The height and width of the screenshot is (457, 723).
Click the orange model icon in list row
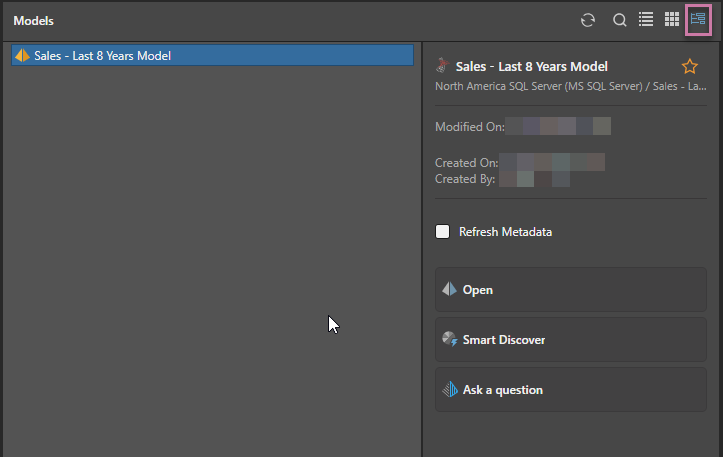pyautogui.click(x=23, y=56)
